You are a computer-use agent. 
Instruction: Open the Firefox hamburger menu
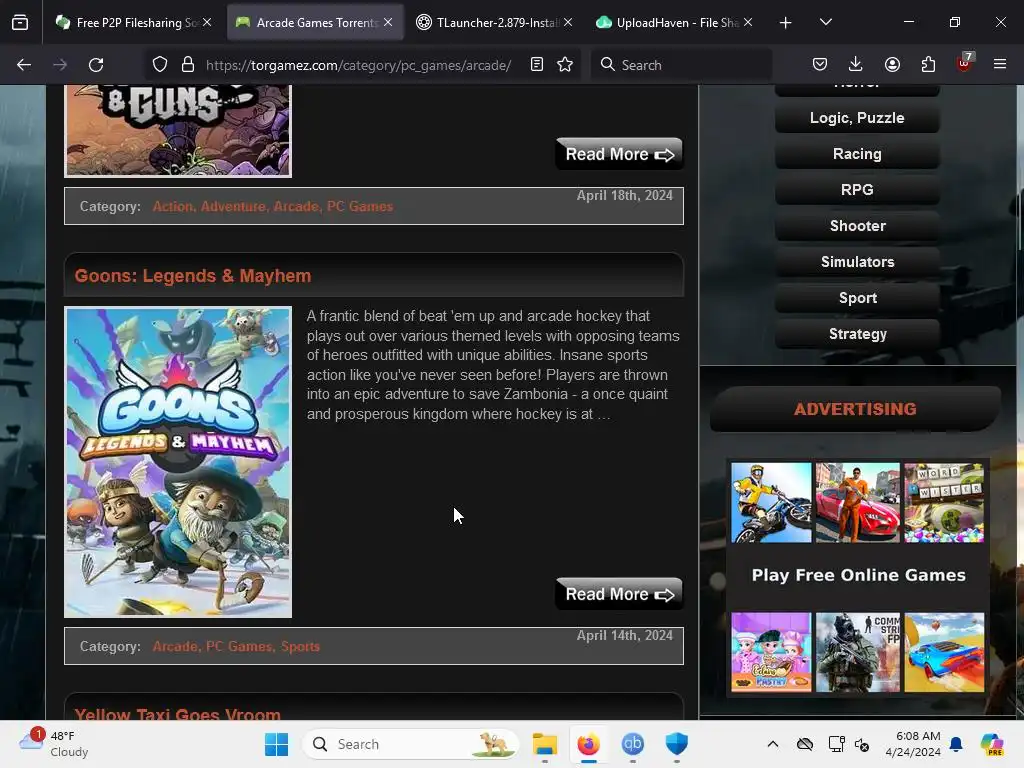click(x=1000, y=65)
